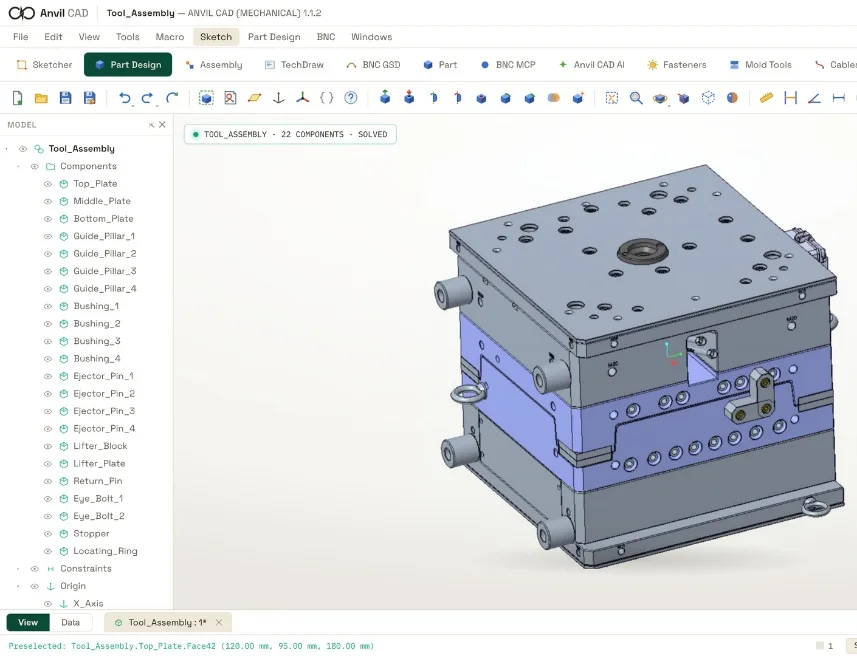Open the Part Design menu in the menu bar
Viewport: 857px width, 656px height.
point(274,37)
